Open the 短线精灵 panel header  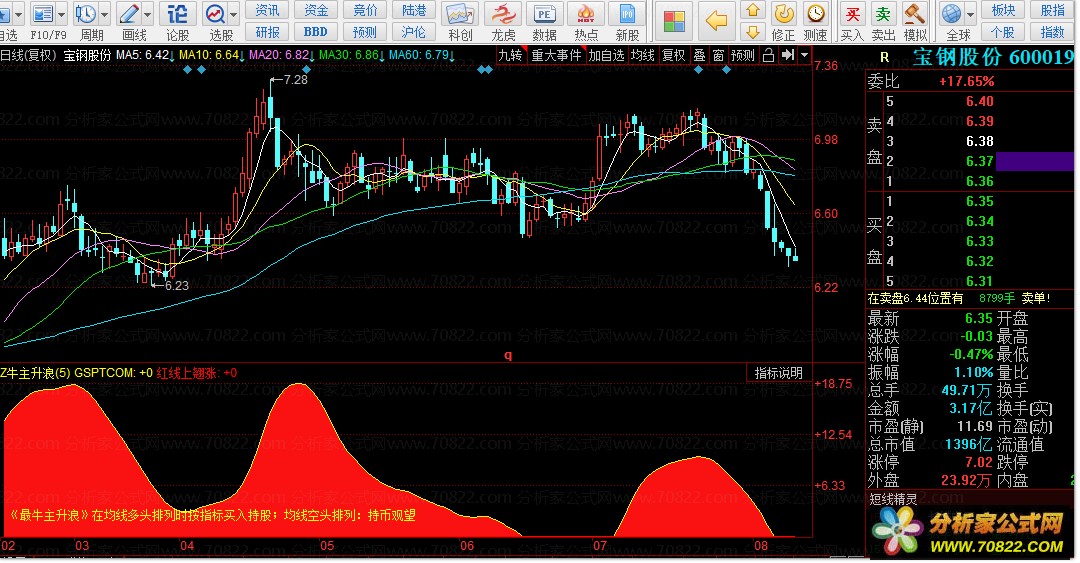point(893,498)
